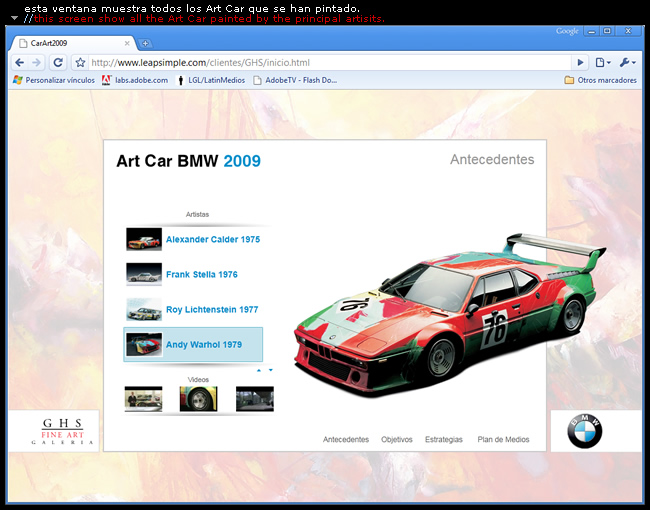650x510 pixels.
Task: Reload the page with the refresh icon
Action: coord(58,62)
